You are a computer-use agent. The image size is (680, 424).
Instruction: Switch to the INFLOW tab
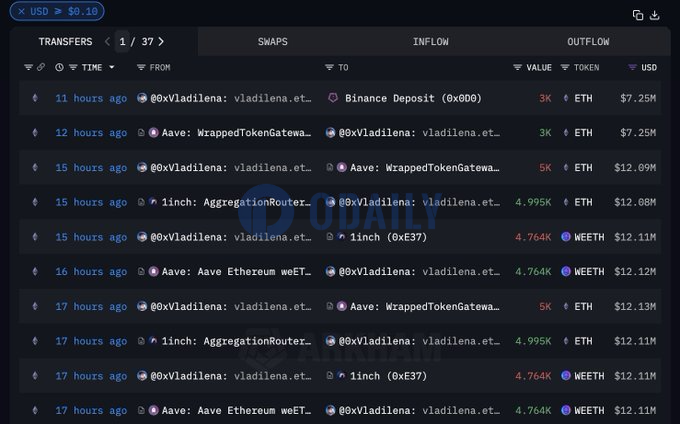coord(431,42)
